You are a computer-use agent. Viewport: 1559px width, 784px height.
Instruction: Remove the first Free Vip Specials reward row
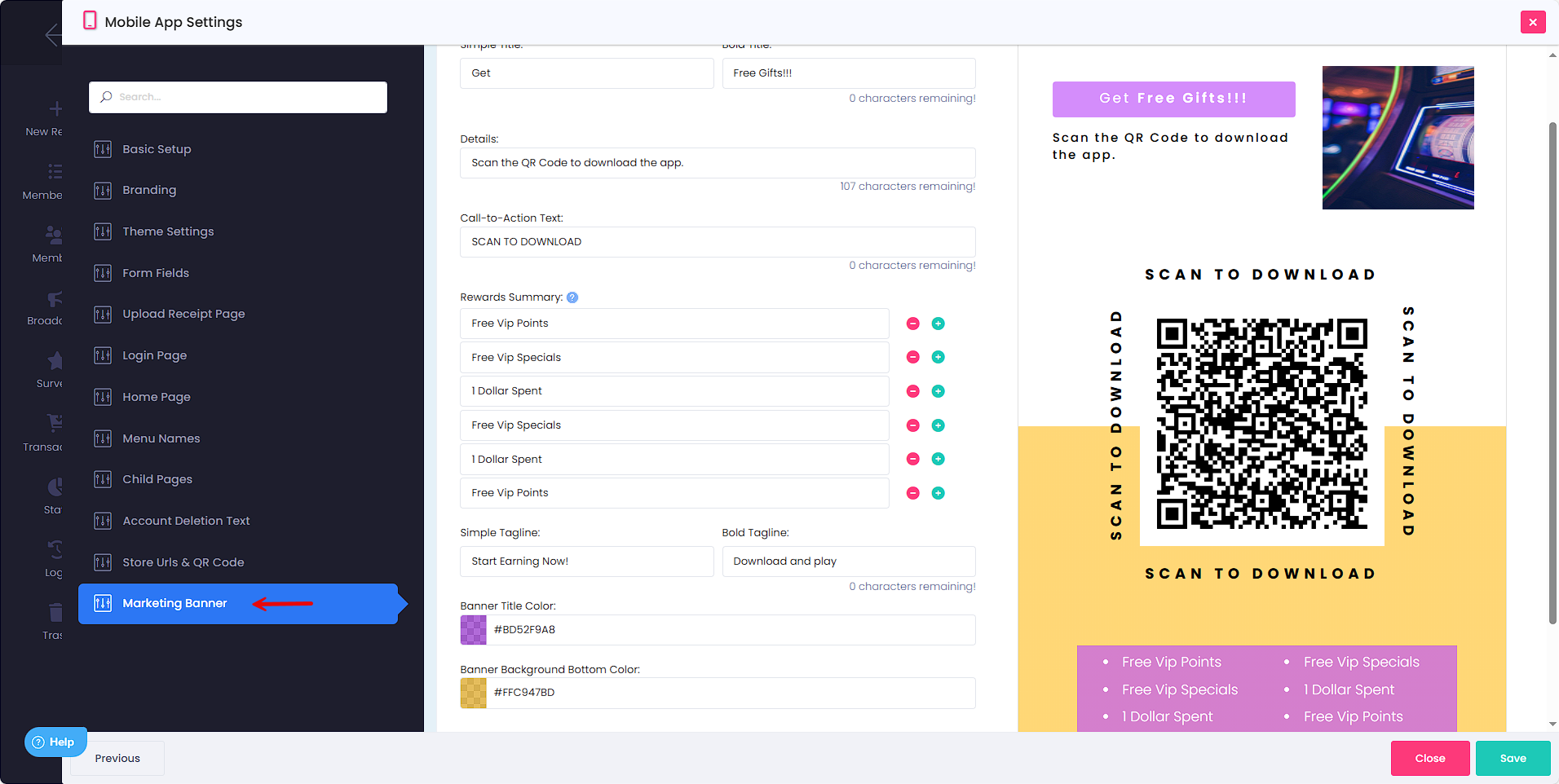point(912,357)
